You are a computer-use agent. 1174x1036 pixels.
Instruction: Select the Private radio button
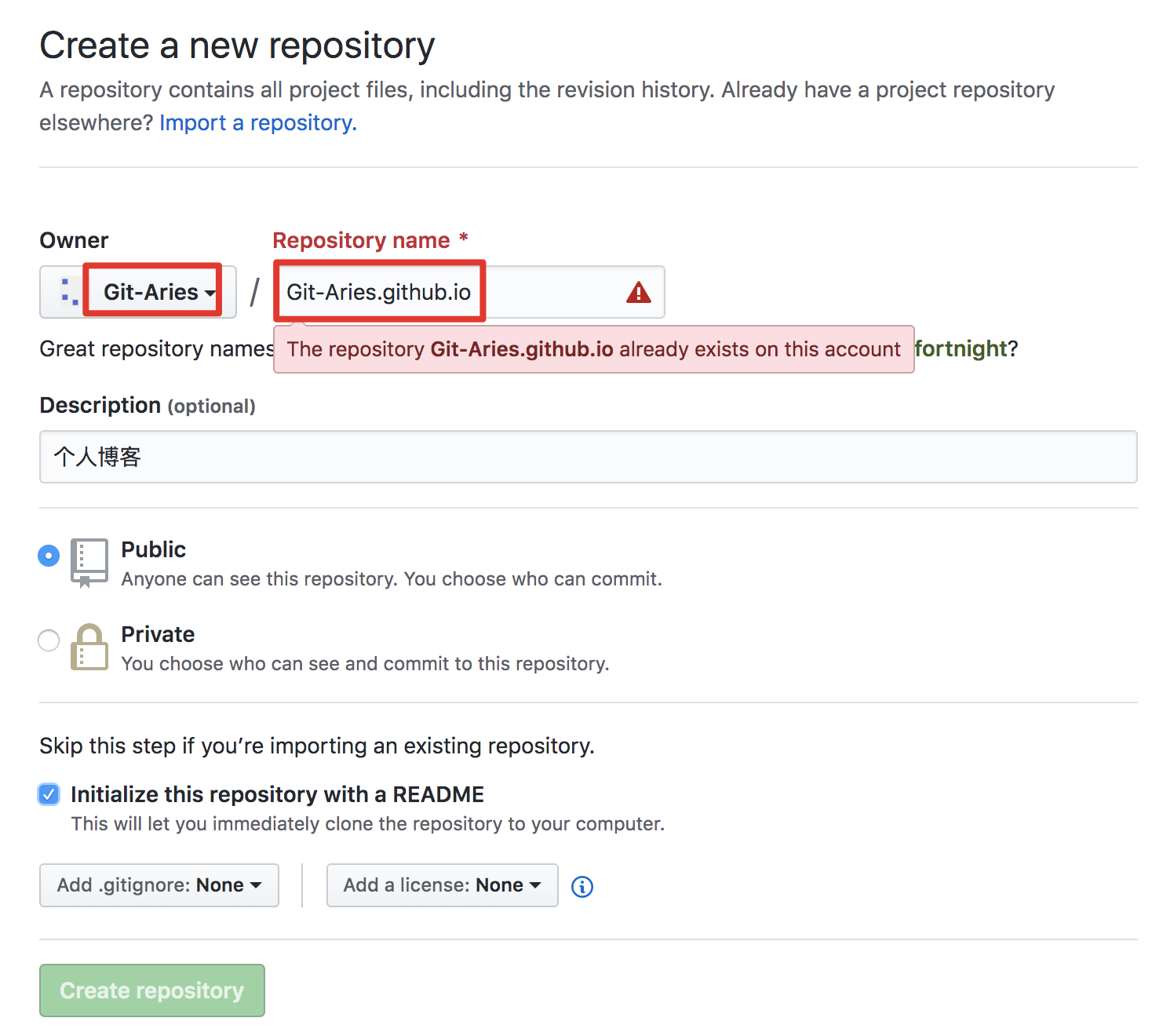point(49,640)
